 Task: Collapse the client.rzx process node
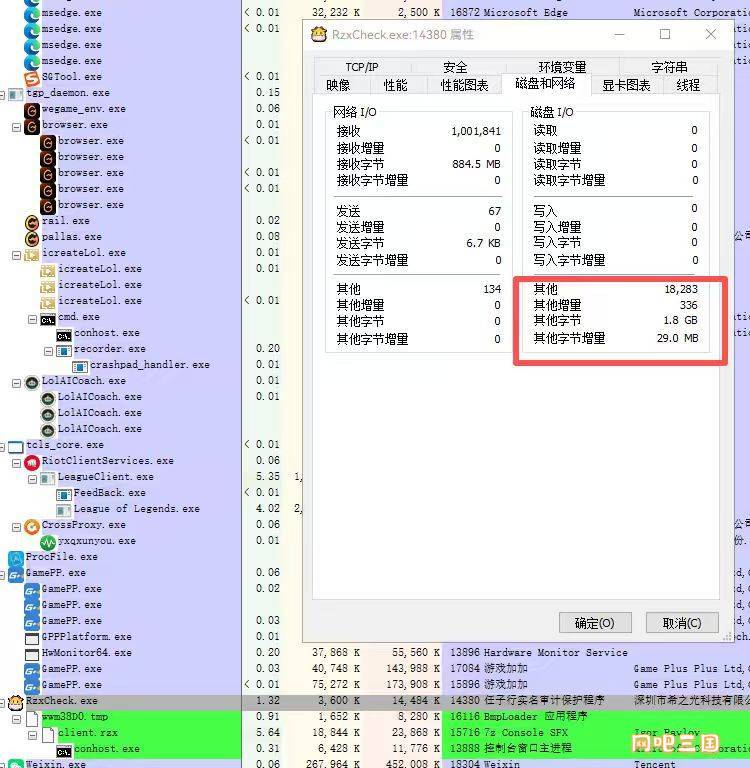[x=33, y=733]
